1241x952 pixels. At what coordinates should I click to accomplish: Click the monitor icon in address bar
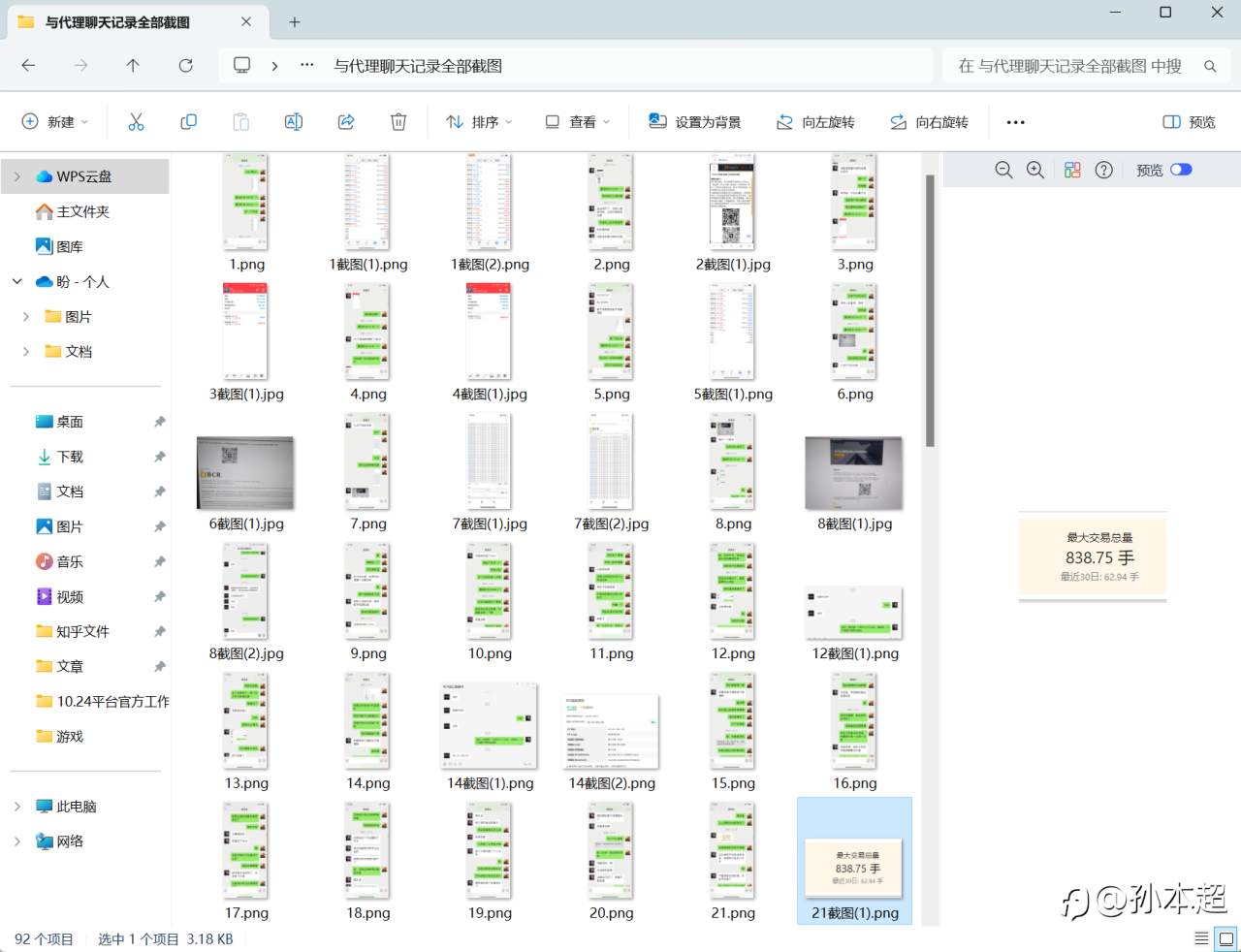click(241, 65)
